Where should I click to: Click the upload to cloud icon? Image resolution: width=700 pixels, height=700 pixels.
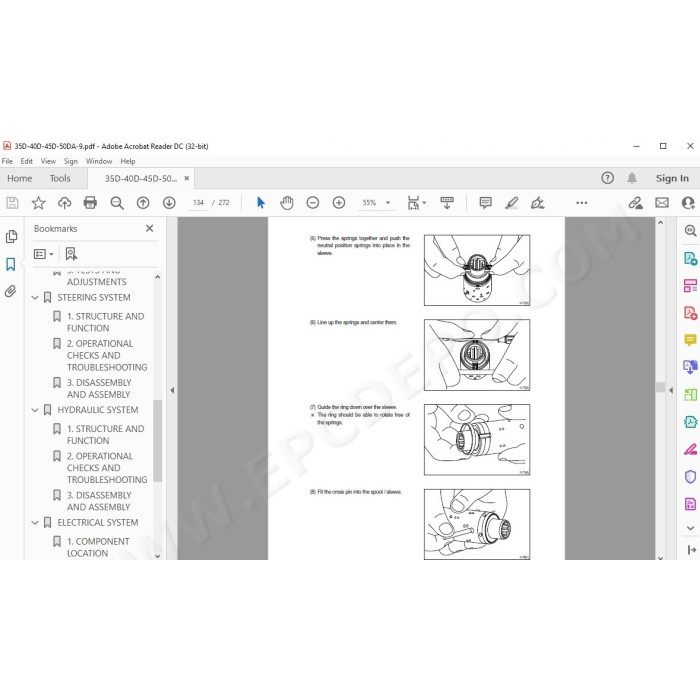[65, 203]
